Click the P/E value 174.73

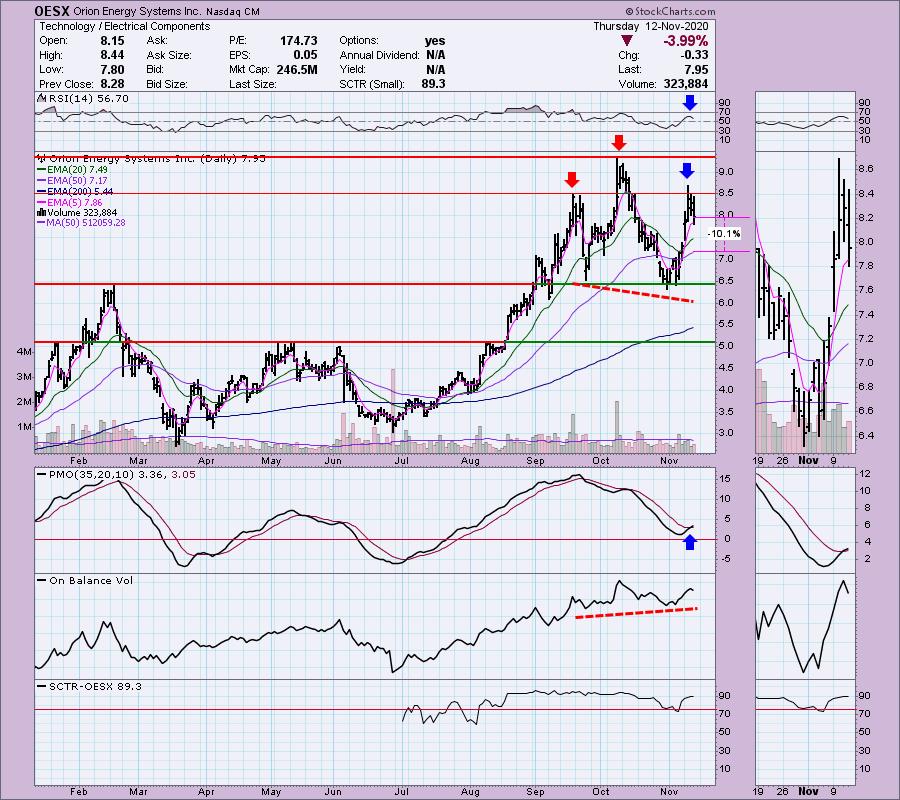pos(298,41)
